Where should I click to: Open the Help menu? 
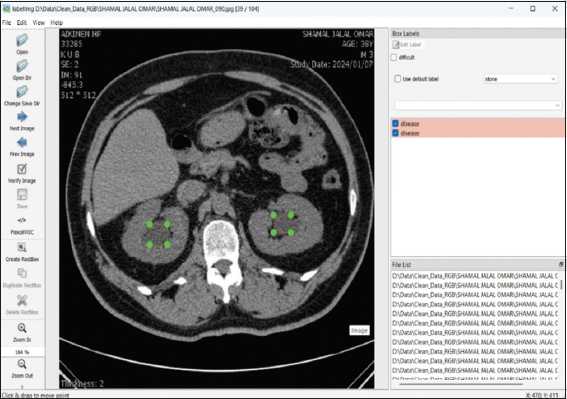point(56,22)
